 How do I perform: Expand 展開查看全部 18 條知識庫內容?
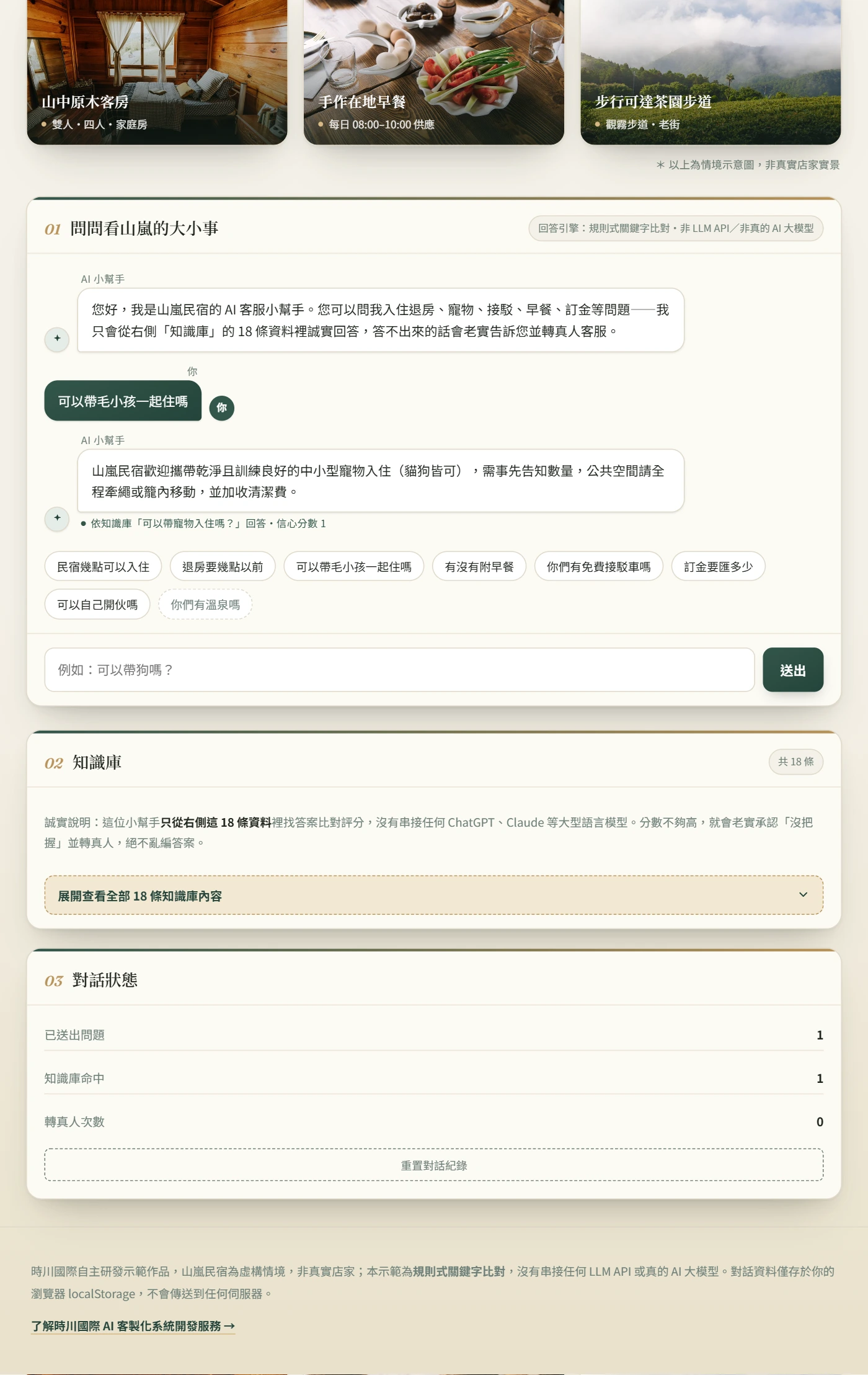434,895
